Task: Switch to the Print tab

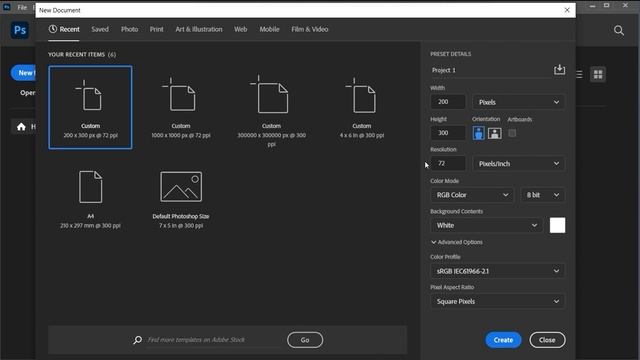Action: click(156, 29)
